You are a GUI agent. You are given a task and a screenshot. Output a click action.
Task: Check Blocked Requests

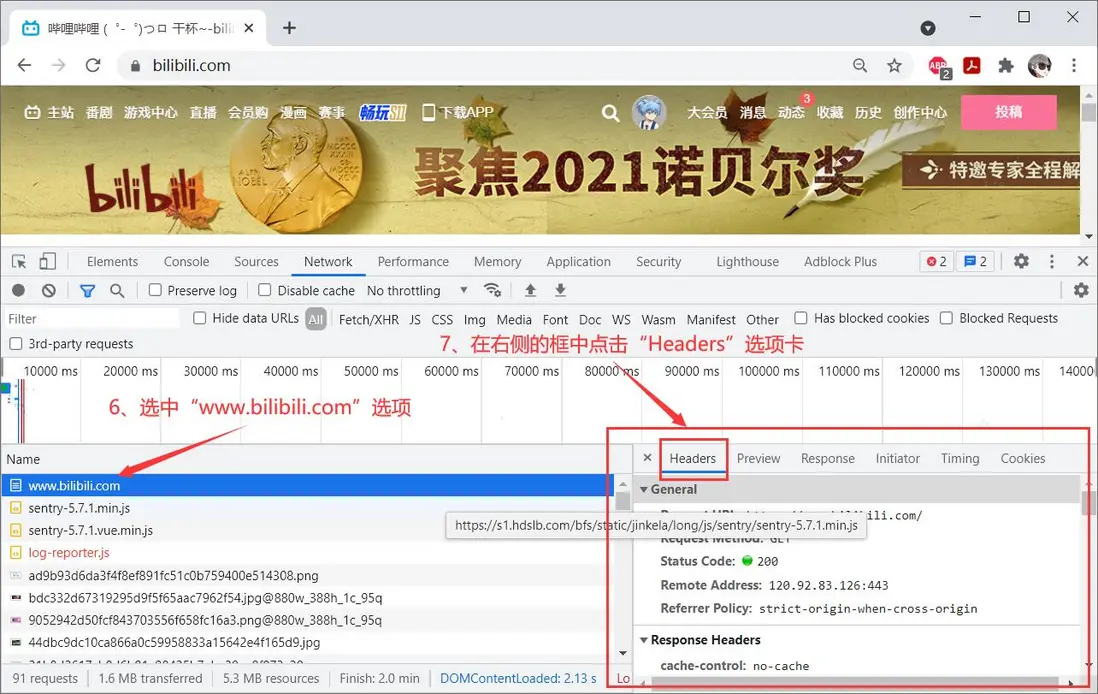tap(946, 318)
